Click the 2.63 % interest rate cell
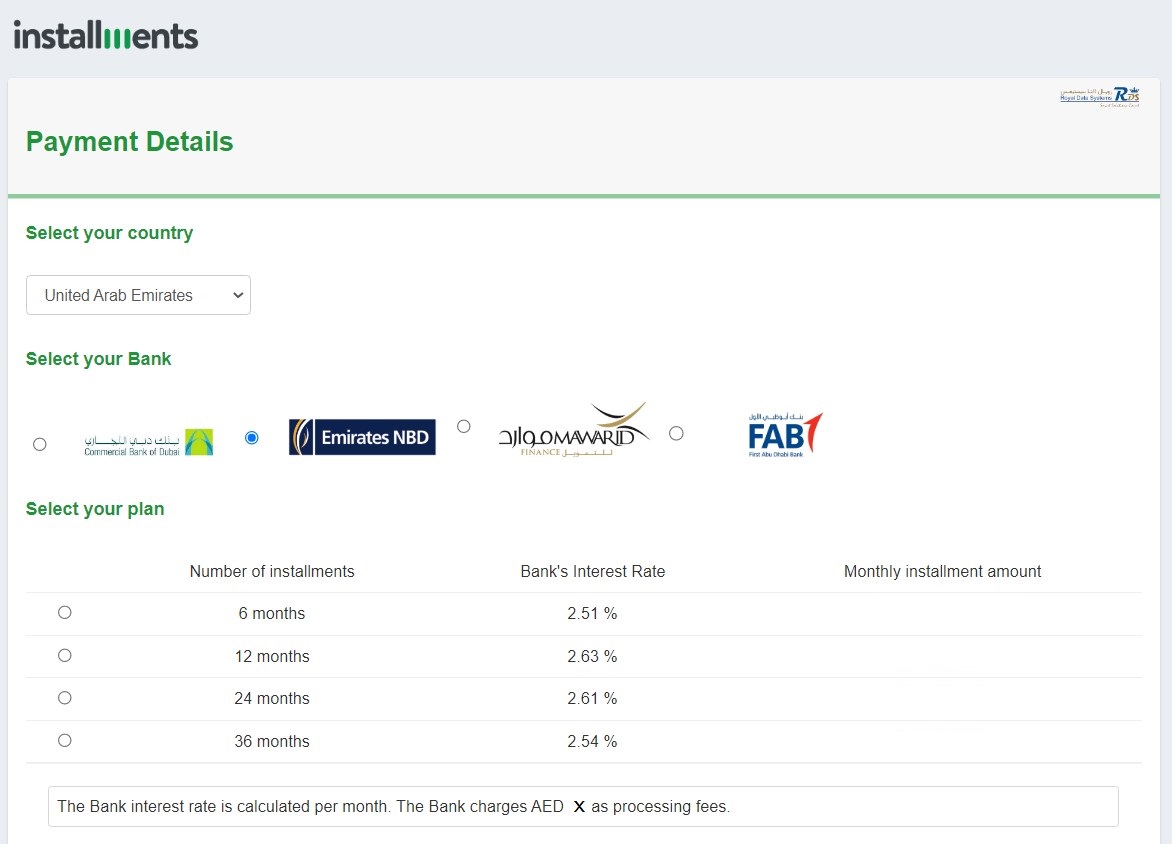Image resolution: width=1172 pixels, height=844 pixels. tap(592, 657)
